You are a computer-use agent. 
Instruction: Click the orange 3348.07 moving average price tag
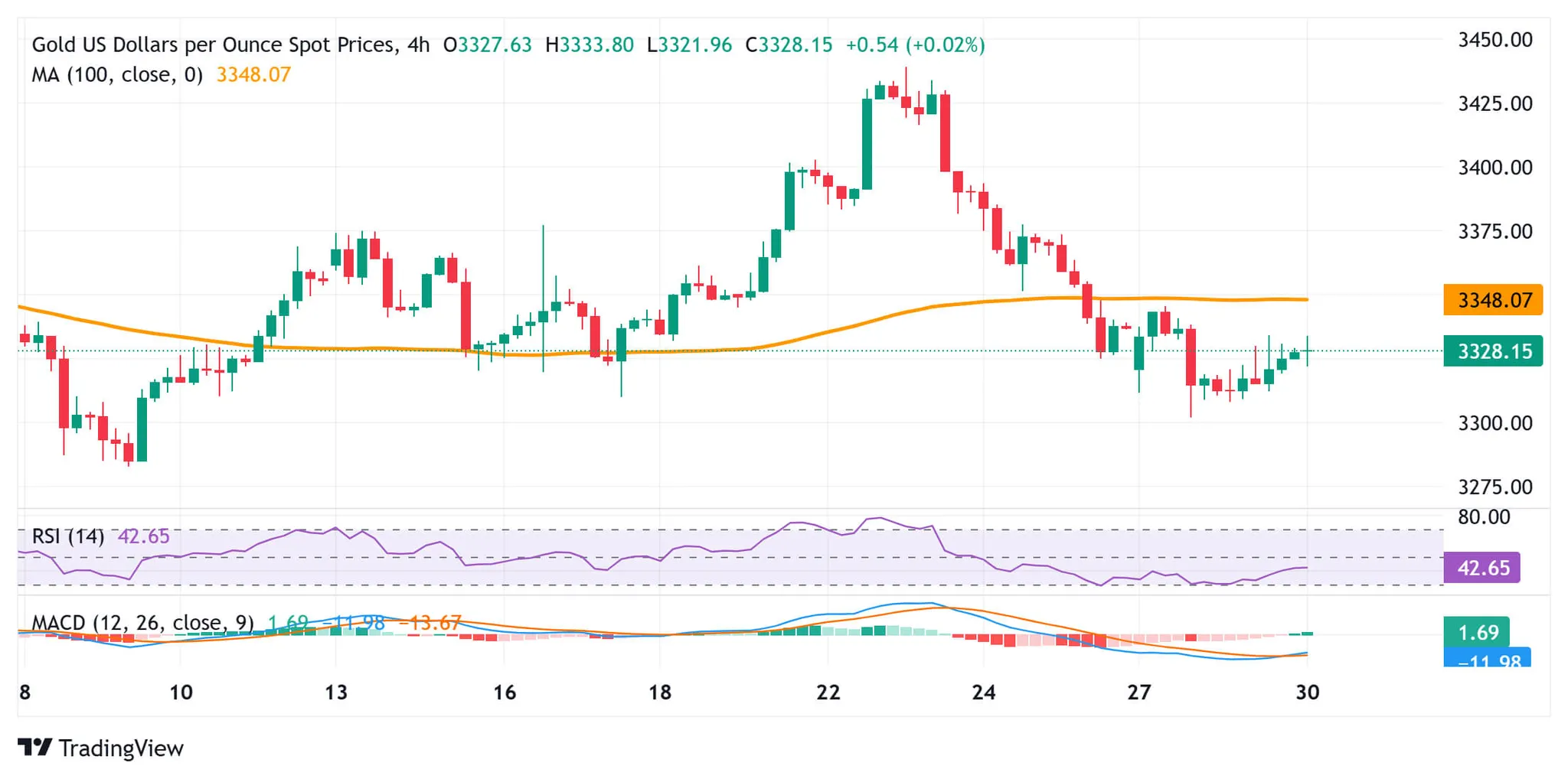click(1492, 300)
